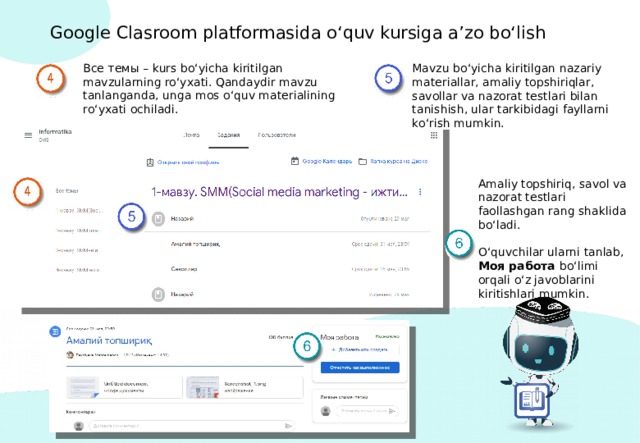Click user avatar beside class comment field
This screenshot has width=640, height=443.
(x=79, y=426)
